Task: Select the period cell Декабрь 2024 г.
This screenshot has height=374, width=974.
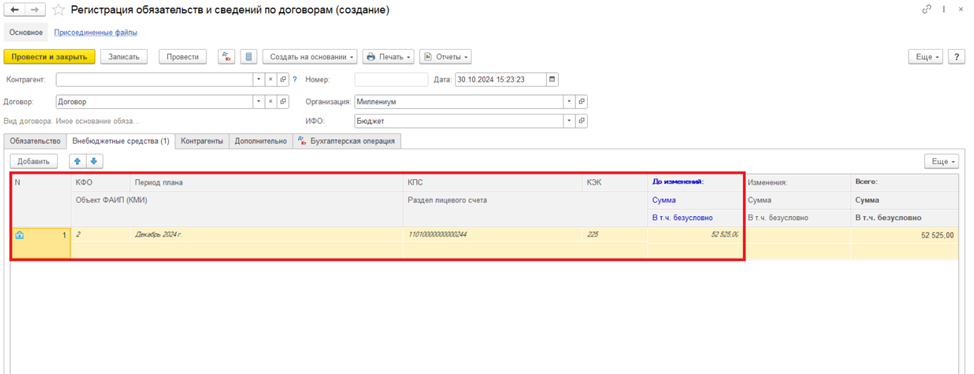Action: pos(267,235)
